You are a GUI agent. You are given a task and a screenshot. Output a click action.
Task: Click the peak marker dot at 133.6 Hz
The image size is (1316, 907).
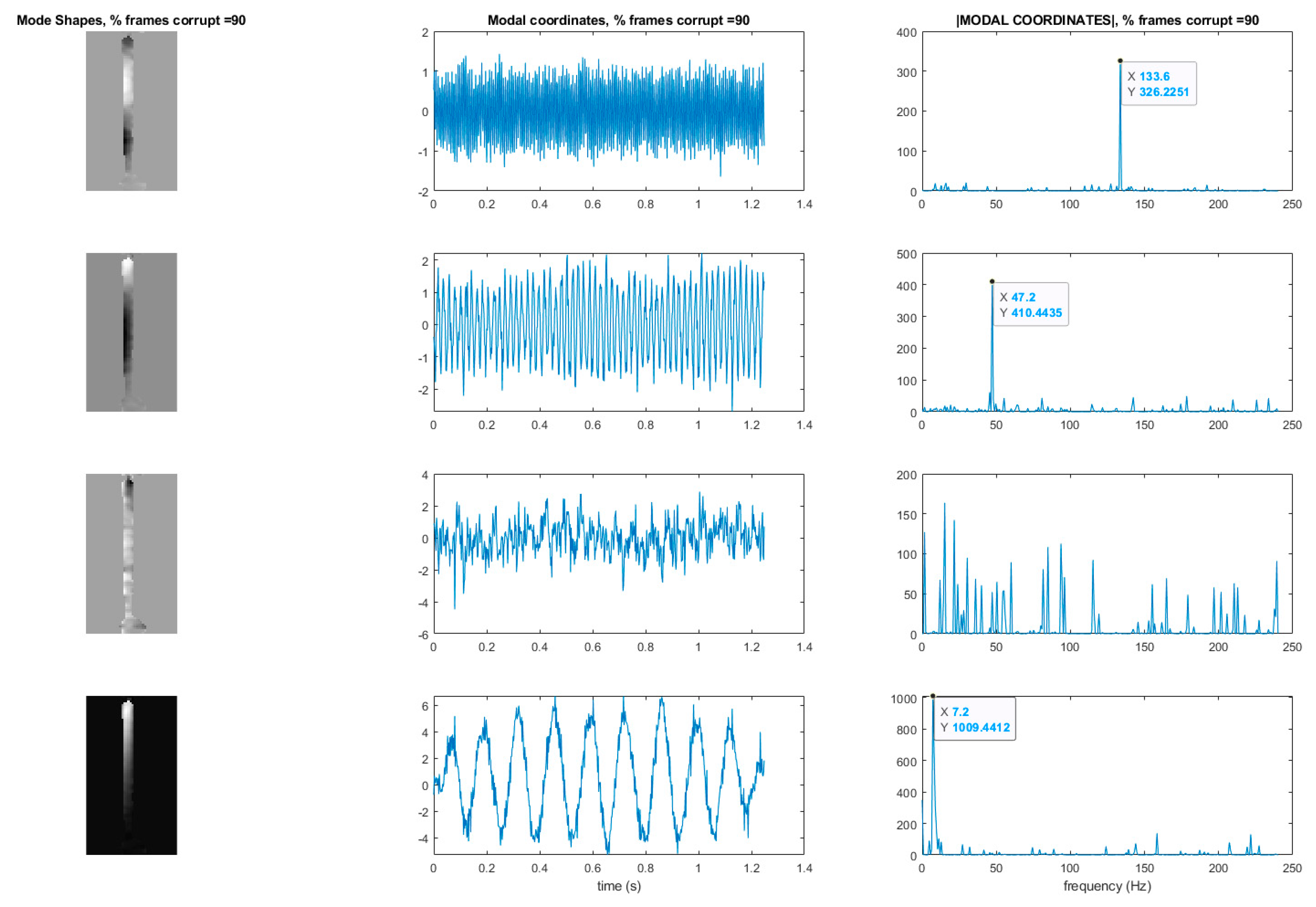1120,61
